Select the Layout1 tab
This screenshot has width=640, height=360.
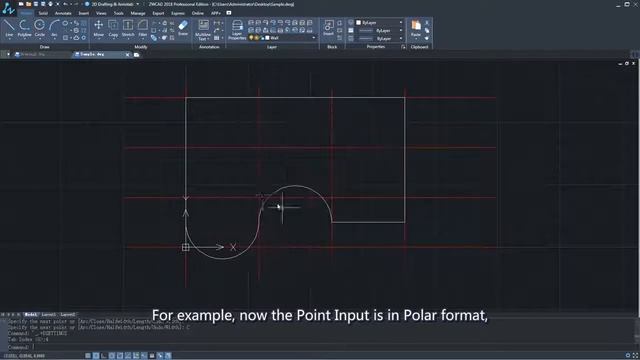(49, 315)
